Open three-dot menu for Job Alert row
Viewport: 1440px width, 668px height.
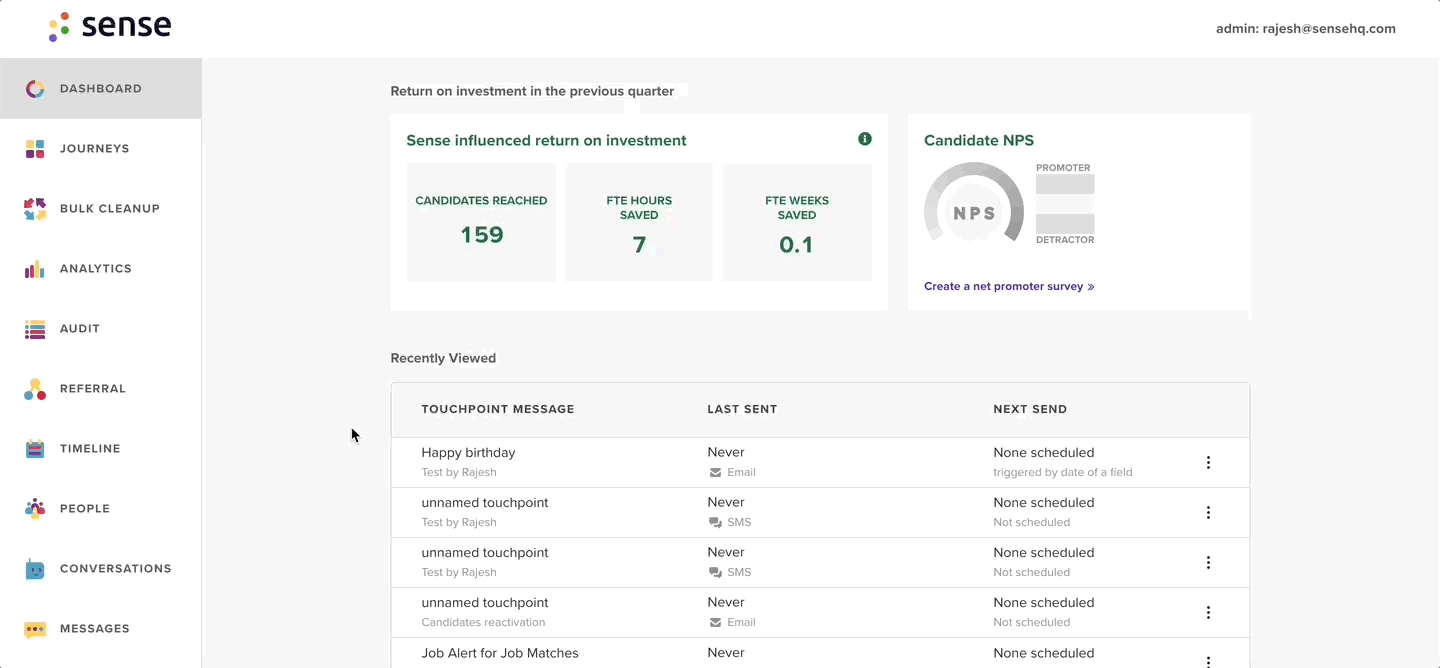[x=1208, y=661]
